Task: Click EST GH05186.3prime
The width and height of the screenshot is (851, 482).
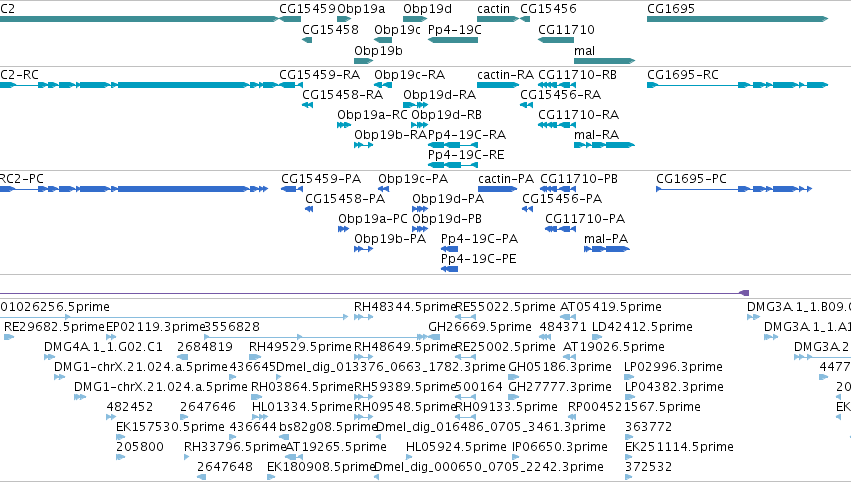Action: (513, 378)
